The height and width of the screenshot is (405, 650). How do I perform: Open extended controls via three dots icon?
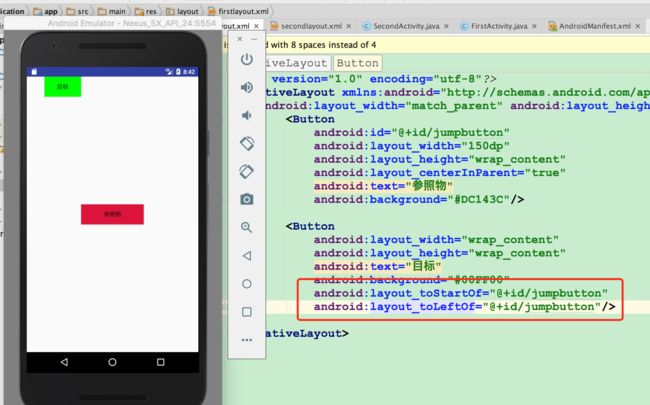247,340
